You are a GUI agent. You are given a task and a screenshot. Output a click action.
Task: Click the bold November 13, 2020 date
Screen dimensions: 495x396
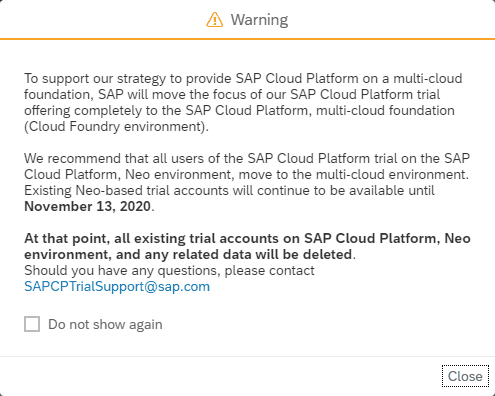coord(88,206)
